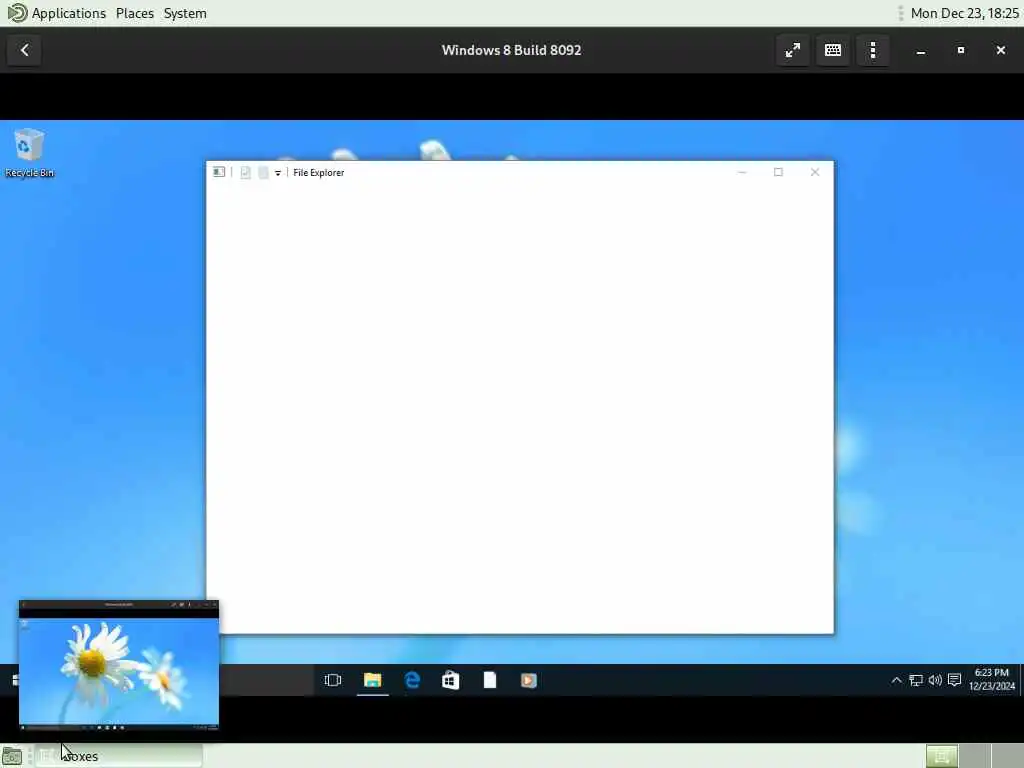Open Action Center notifications icon
This screenshot has height=768, width=1024.
point(954,680)
